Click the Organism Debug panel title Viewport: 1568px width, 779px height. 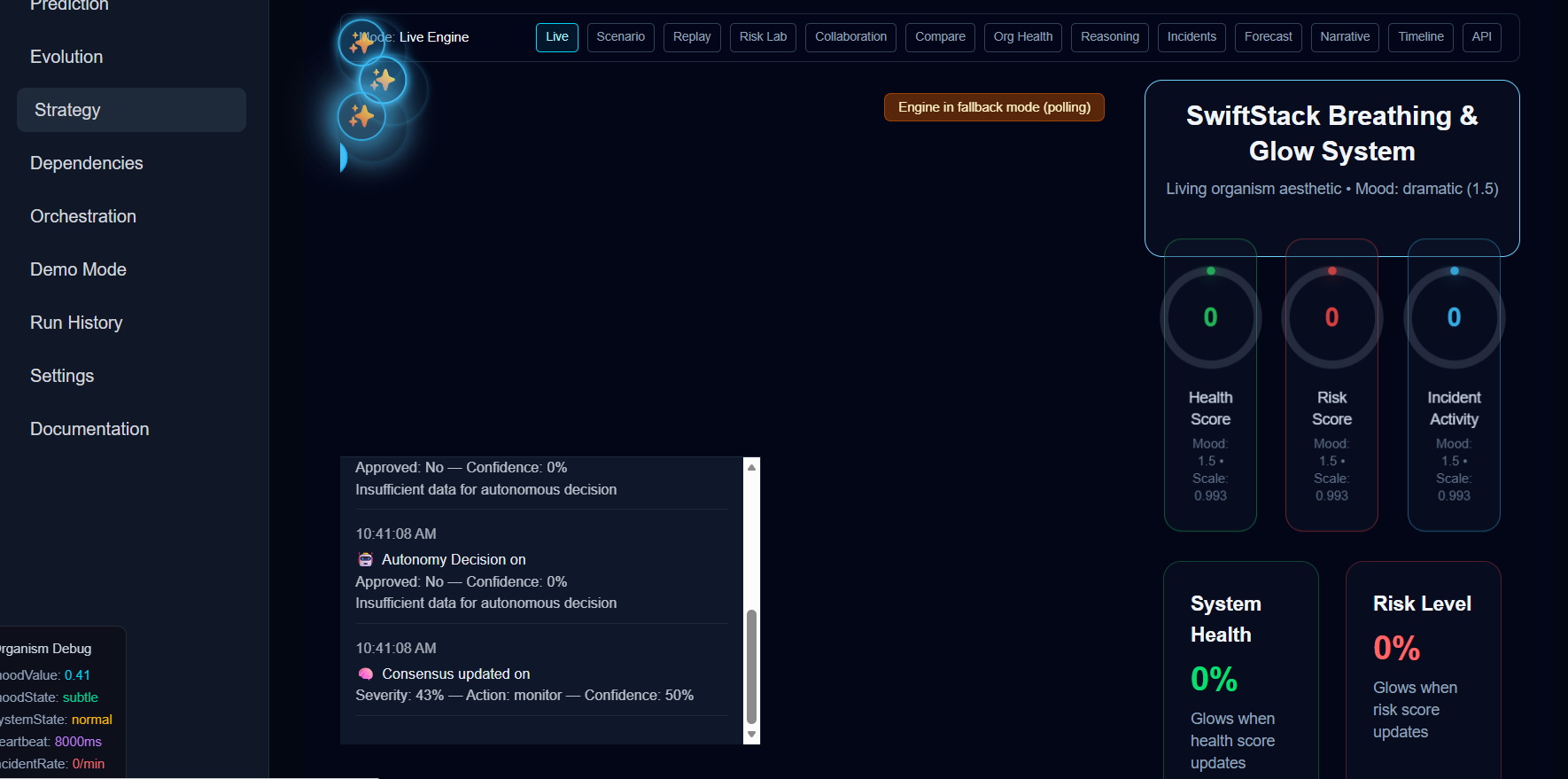coord(45,649)
